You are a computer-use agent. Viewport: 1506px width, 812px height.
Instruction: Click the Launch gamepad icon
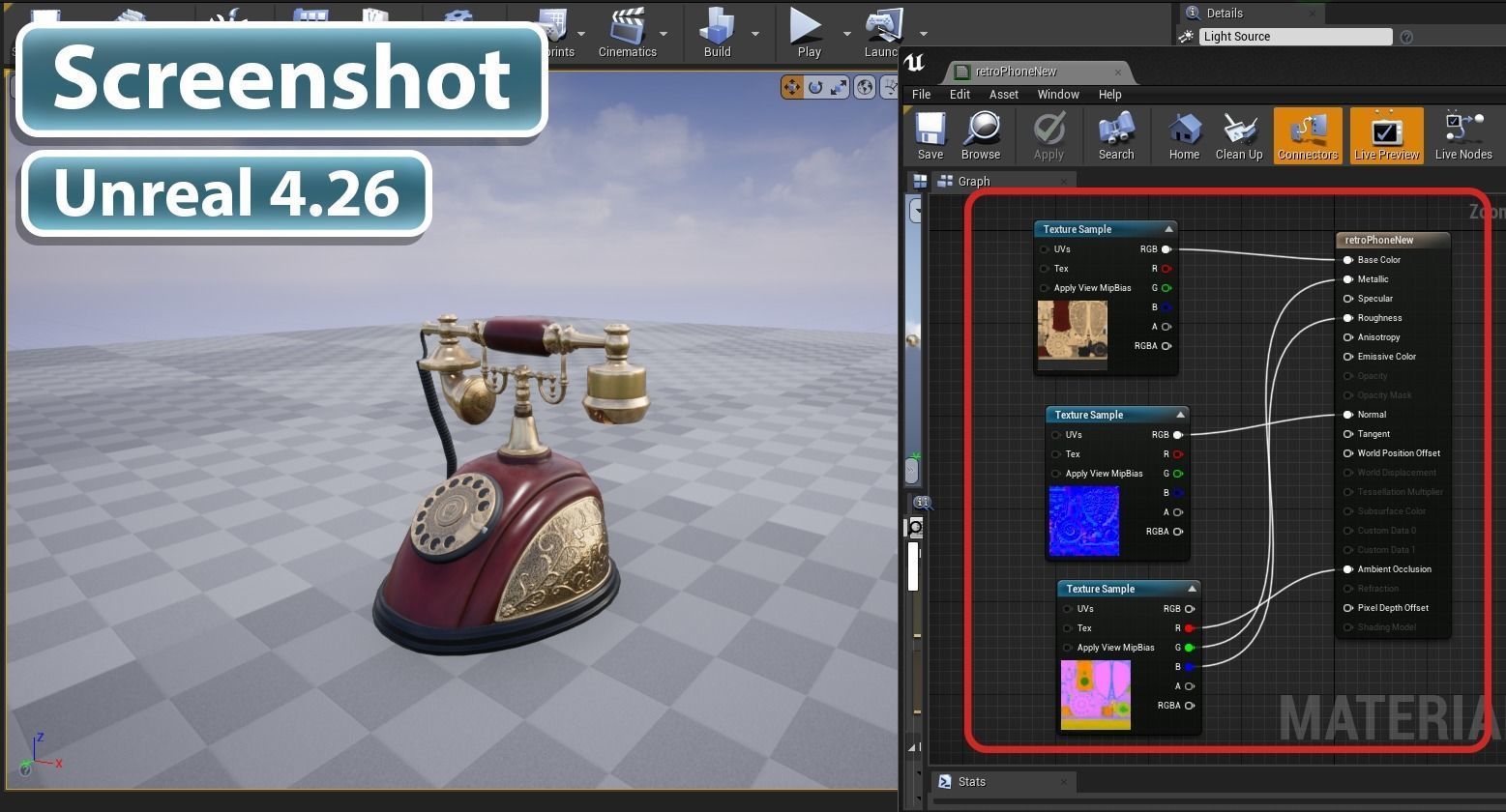click(883, 26)
